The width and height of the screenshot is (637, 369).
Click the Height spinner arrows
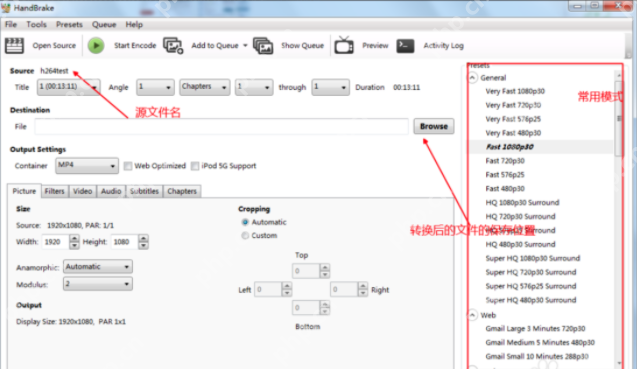tap(143, 242)
